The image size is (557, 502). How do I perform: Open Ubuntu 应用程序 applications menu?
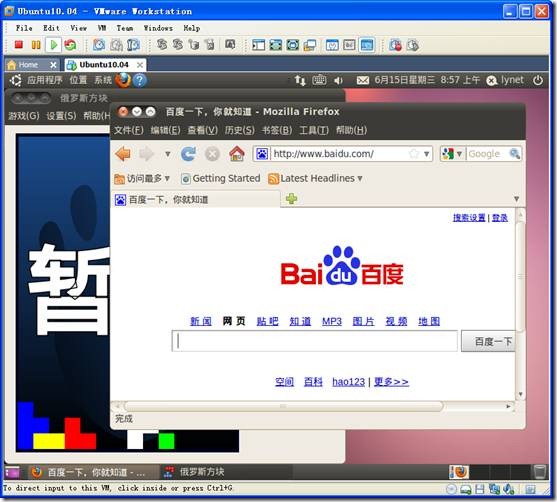pos(45,80)
